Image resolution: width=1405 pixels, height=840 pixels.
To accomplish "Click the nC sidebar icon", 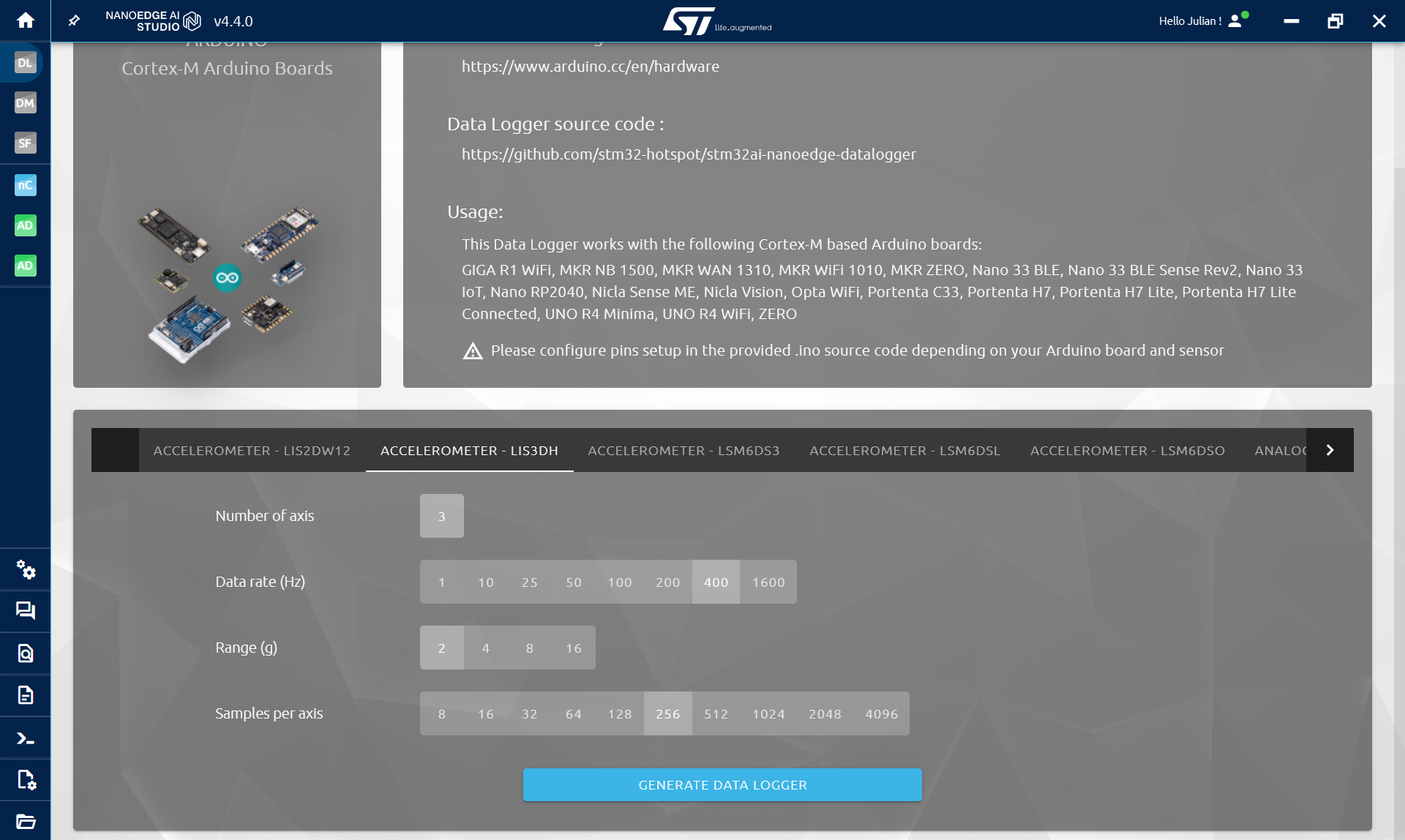I will (25, 185).
